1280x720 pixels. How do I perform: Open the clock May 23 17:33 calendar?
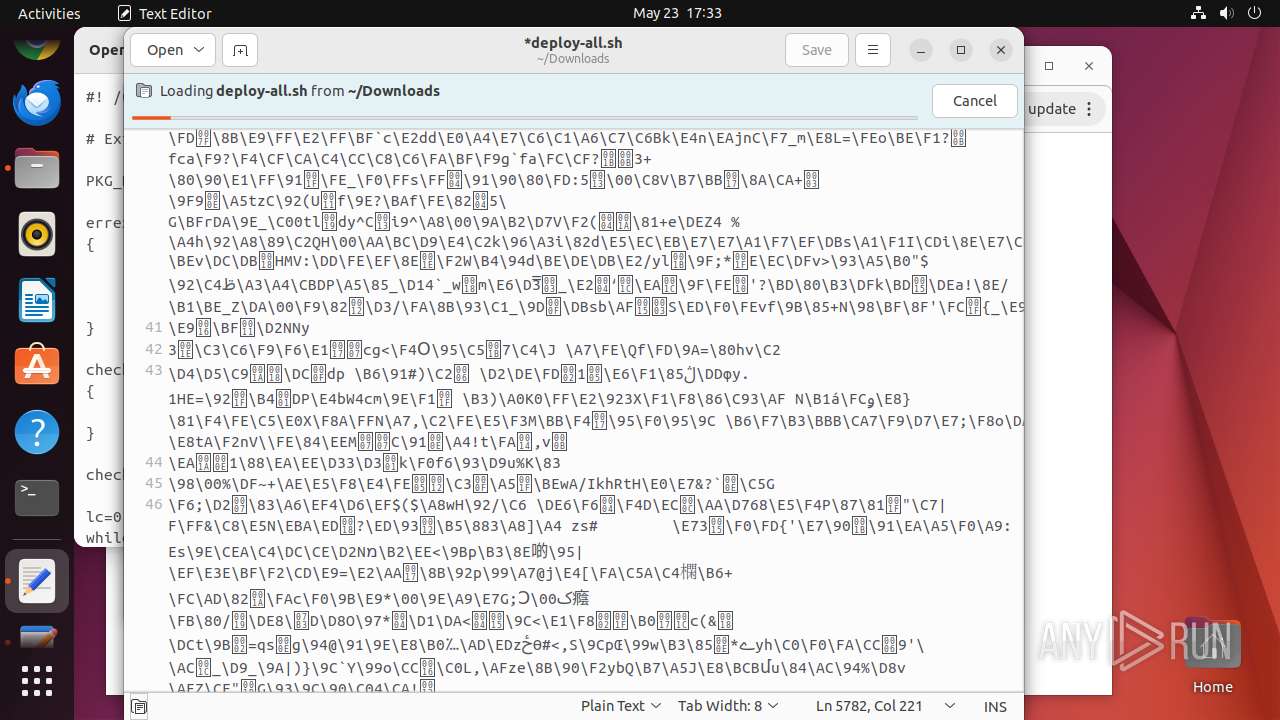click(677, 13)
